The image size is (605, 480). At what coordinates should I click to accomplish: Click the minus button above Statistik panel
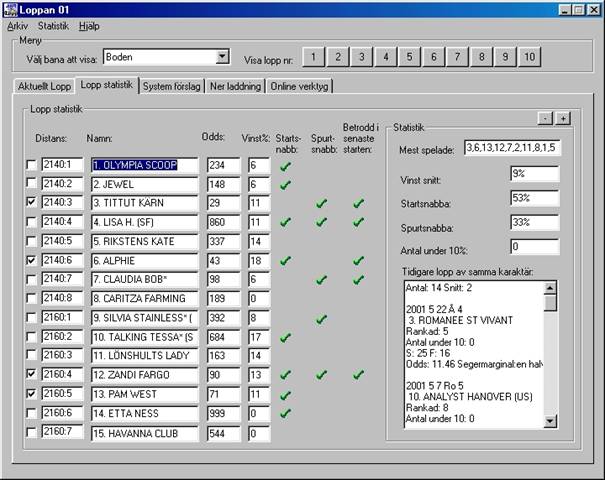point(545,118)
